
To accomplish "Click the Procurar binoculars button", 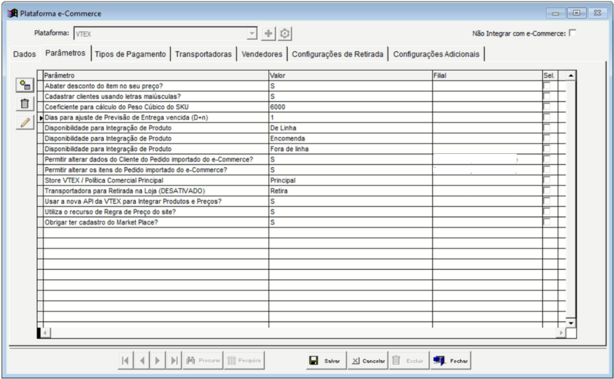I will [x=203, y=360].
